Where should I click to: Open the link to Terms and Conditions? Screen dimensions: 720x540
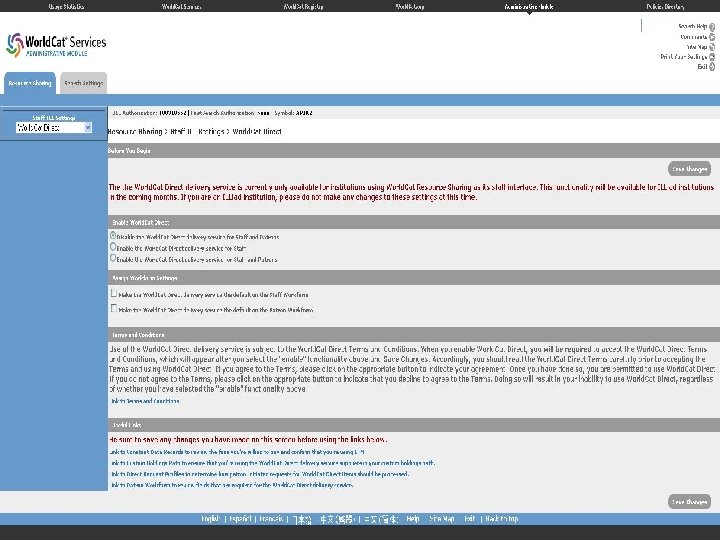point(145,401)
